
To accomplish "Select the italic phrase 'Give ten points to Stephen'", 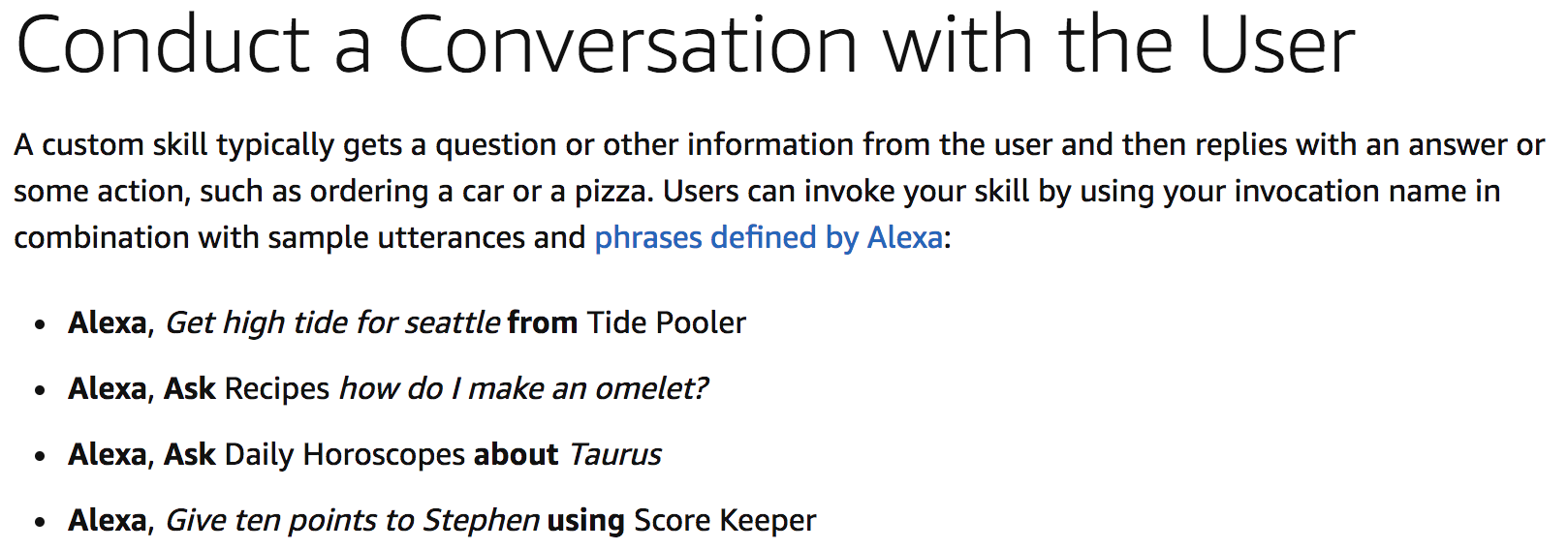I will 353,521.
